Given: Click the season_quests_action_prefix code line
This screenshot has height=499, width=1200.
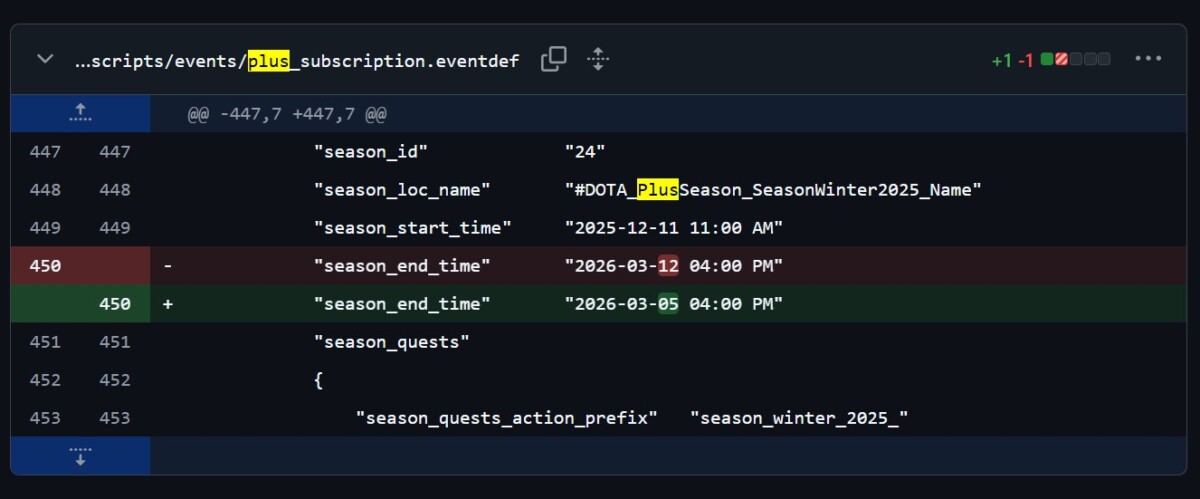Looking at the screenshot, I should tap(631, 418).
